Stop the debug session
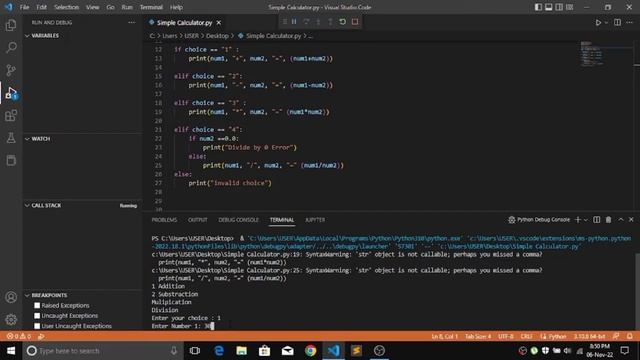The height and width of the screenshot is (360, 640). (x=355, y=22)
